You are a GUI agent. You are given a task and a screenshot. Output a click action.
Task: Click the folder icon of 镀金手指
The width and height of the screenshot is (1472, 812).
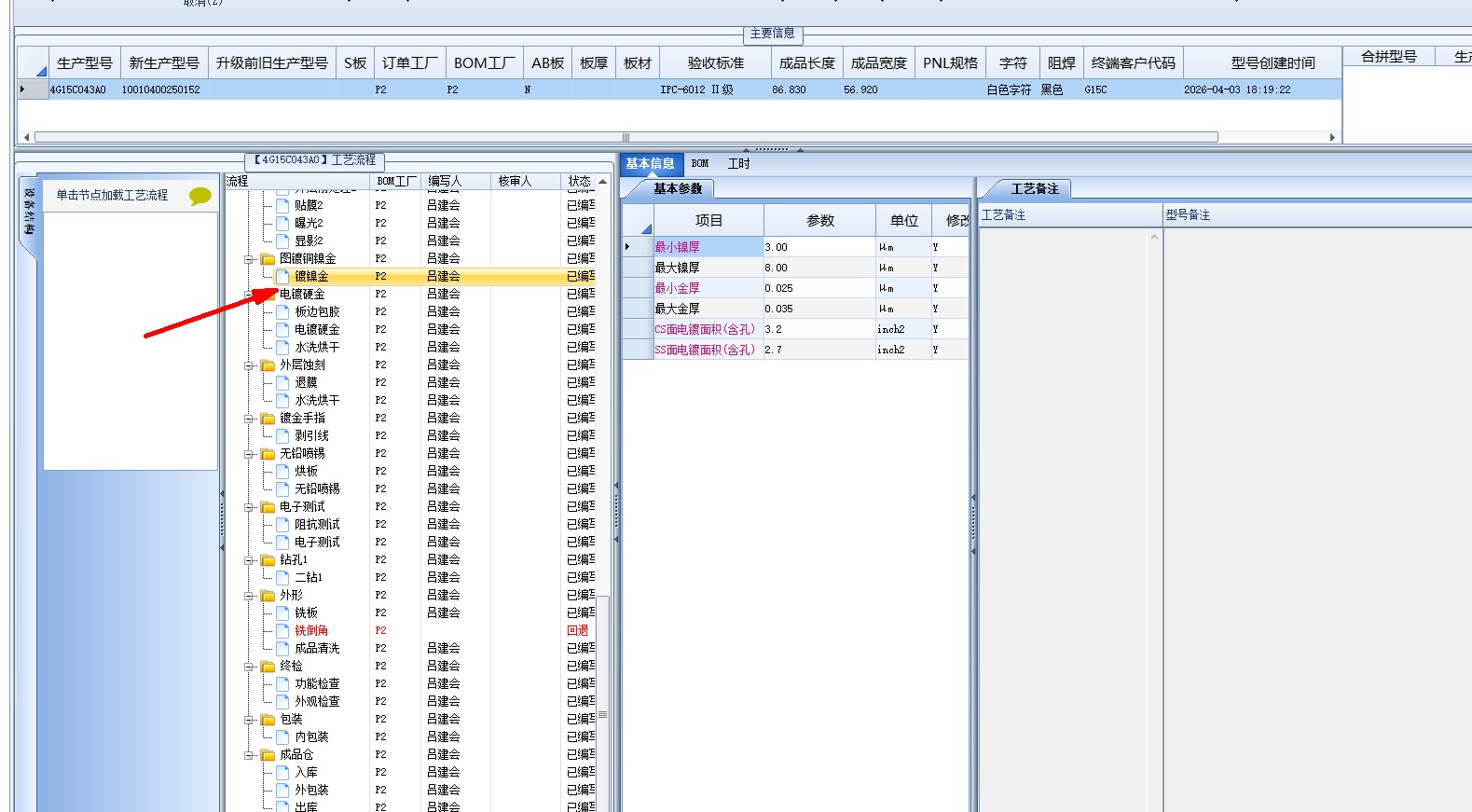coord(268,418)
